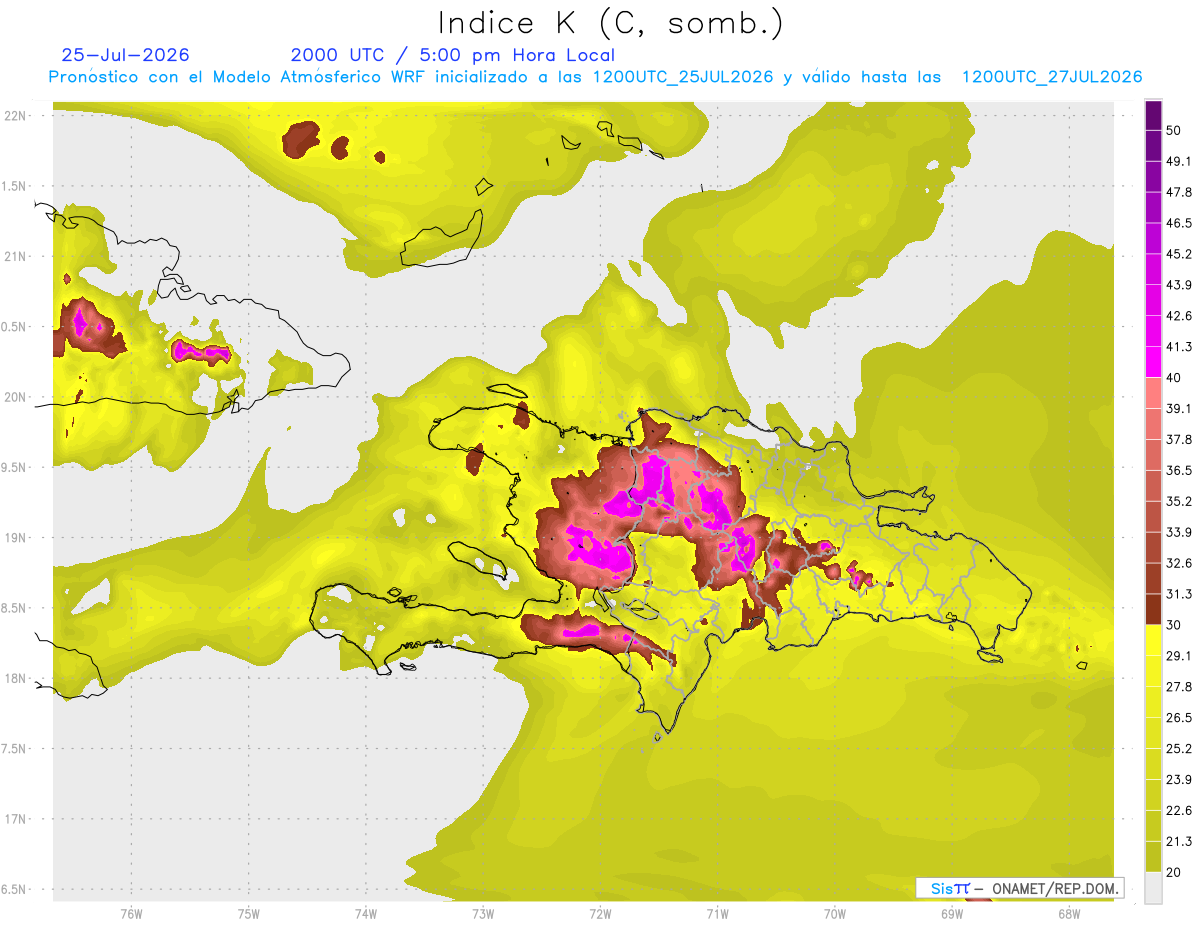Click the '68W' longitude axis label
This screenshot has width=1200, height=927.
pyautogui.click(x=1069, y=913)
